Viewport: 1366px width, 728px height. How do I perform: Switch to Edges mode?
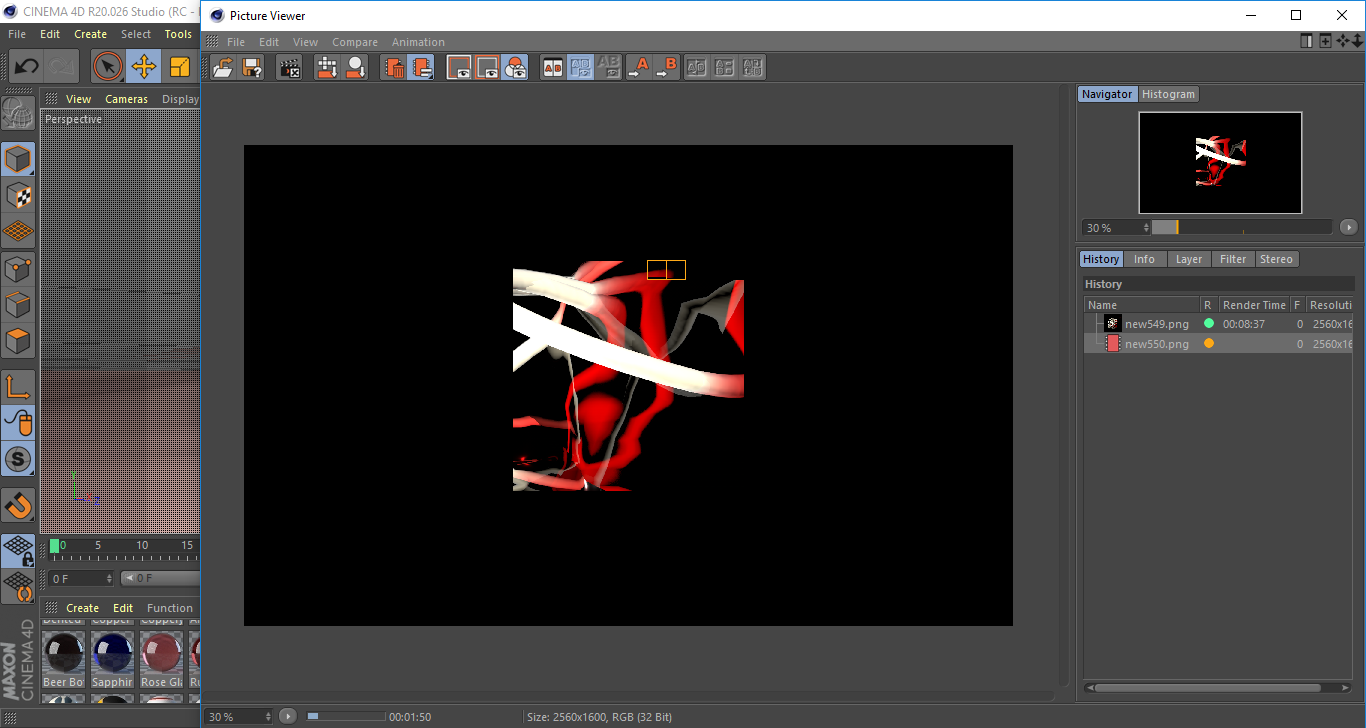click(x=17, y=304)
